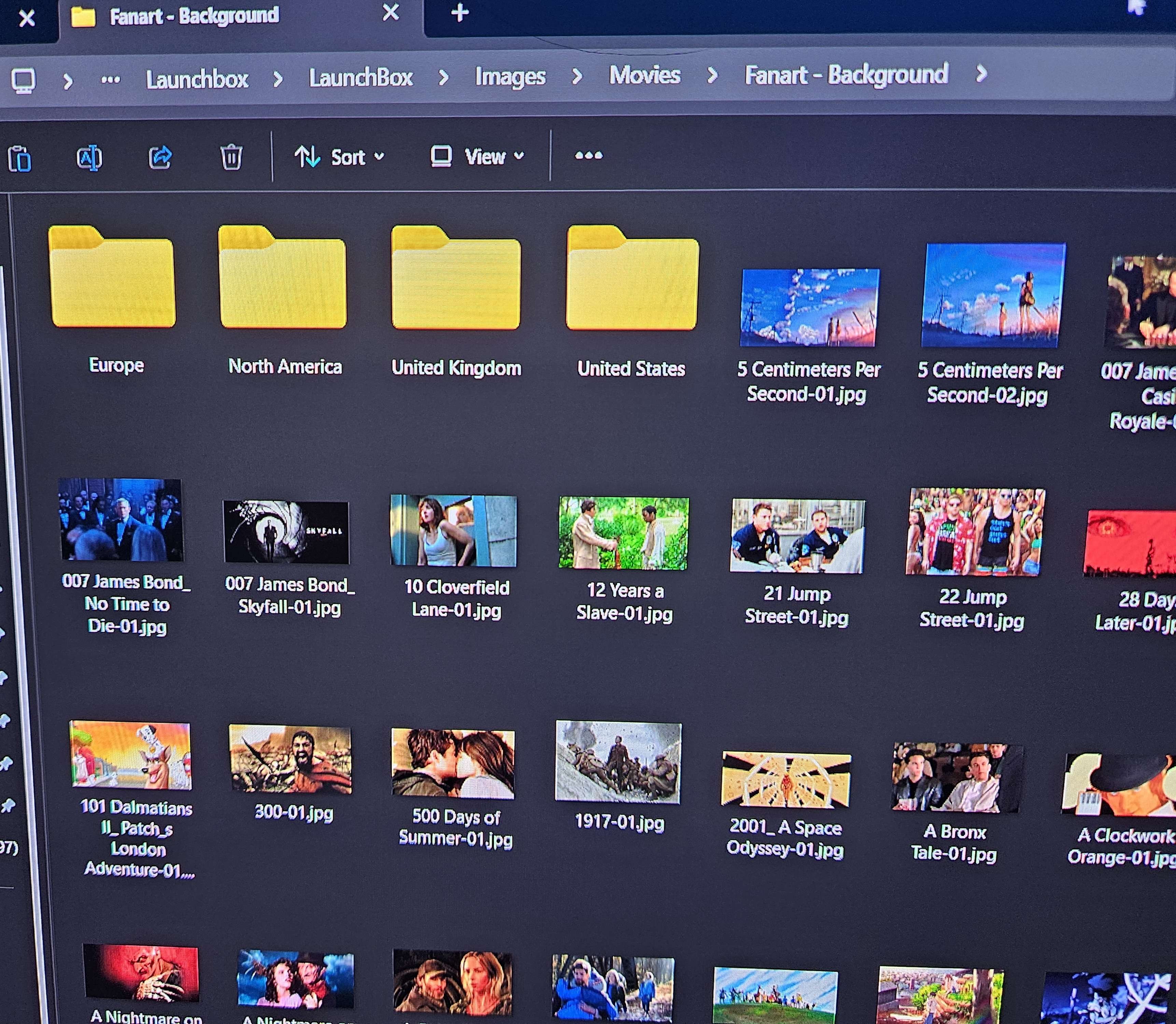This screenshot has width=1176, height=1024.
Task: Click the United States folder name label
Action: (632, 369)
